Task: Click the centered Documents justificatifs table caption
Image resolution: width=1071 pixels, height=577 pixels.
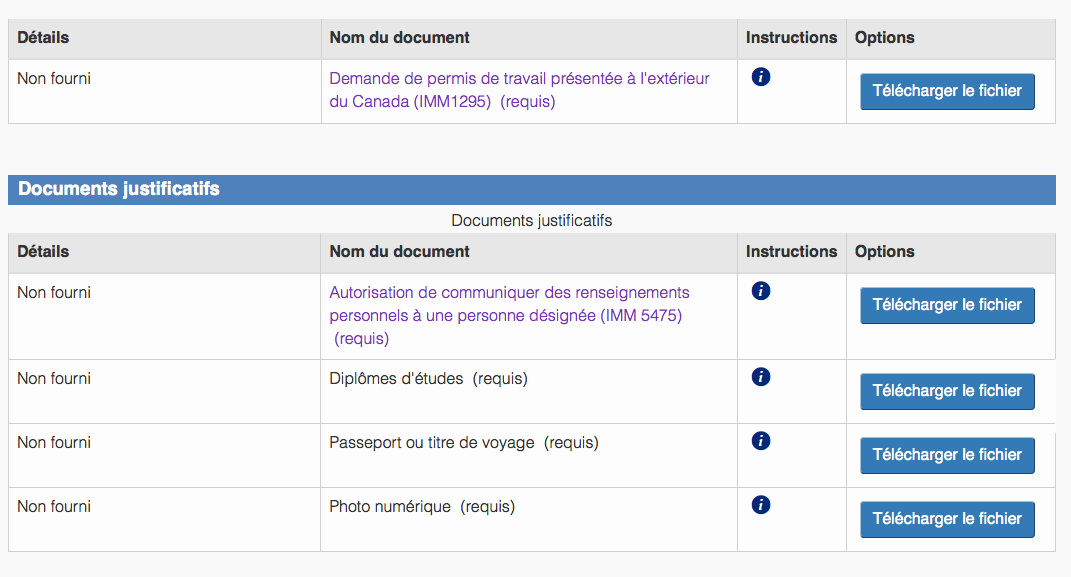Action: [531, 220]
